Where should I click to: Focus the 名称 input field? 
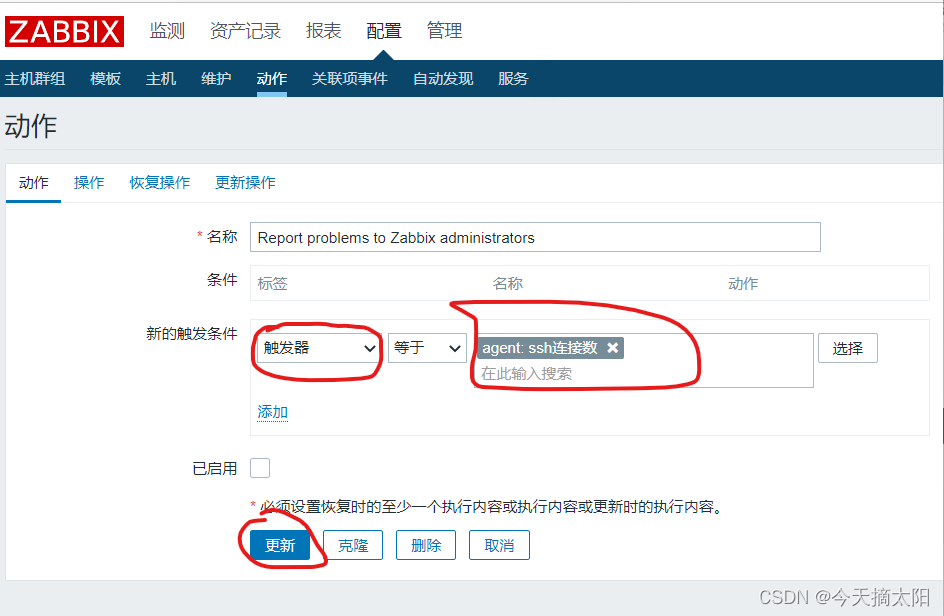(x=535, y=237)
